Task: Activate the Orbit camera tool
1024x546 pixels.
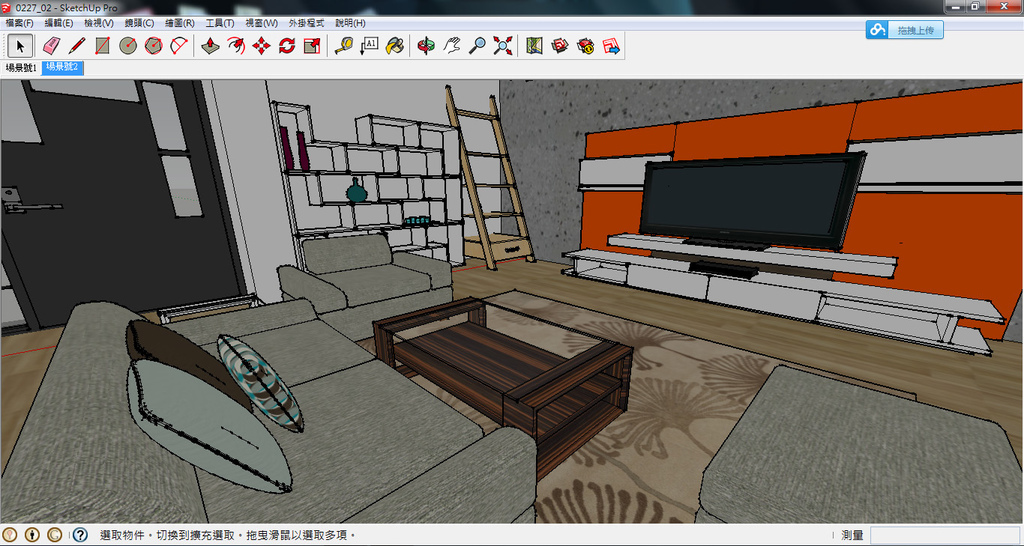Action: coord(426,46)
